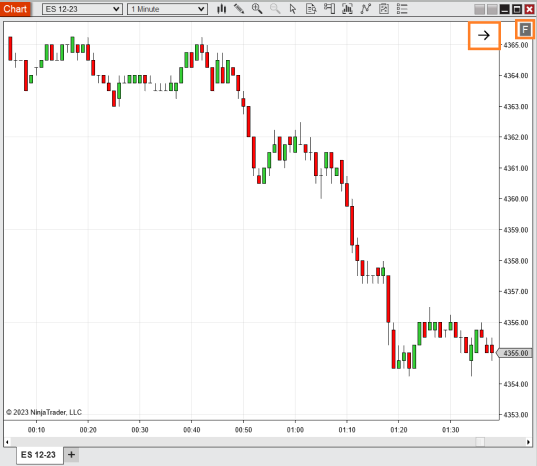The height and width of the screenshot is (466, 537).
Task: Click the 4355.00 current price marker
Action: point(515,353)
